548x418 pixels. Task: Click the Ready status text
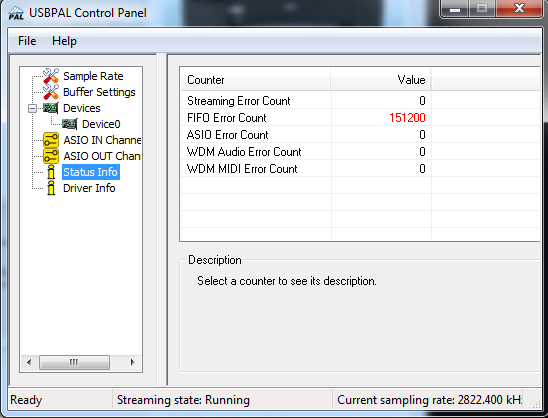tap(26, 400)
